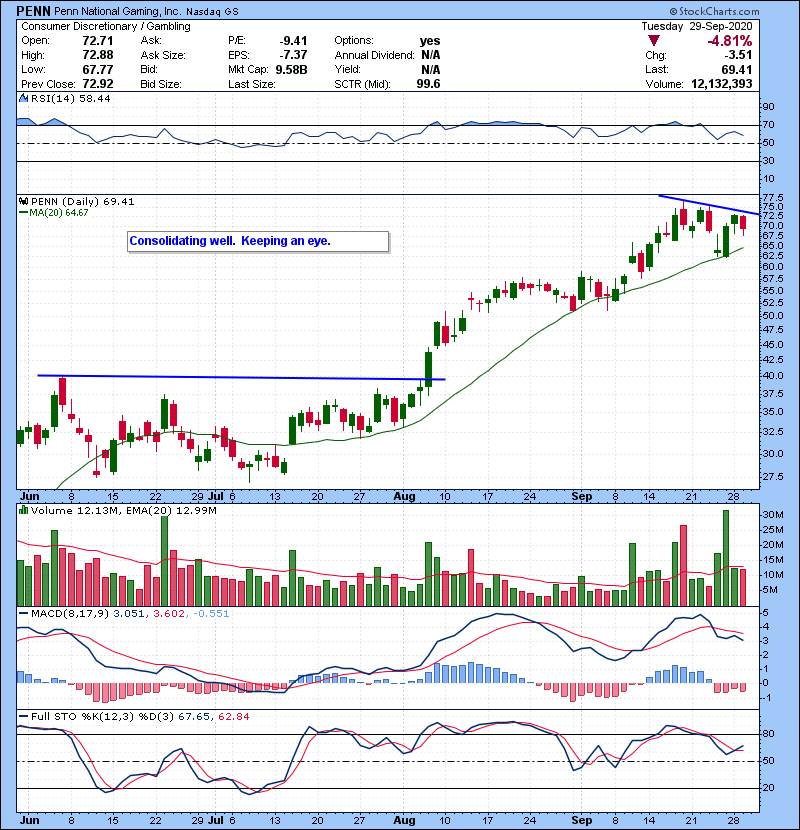800x830 pixels.
Task: Click the Annual Dividend N/A value
Action: click(430, 55)
